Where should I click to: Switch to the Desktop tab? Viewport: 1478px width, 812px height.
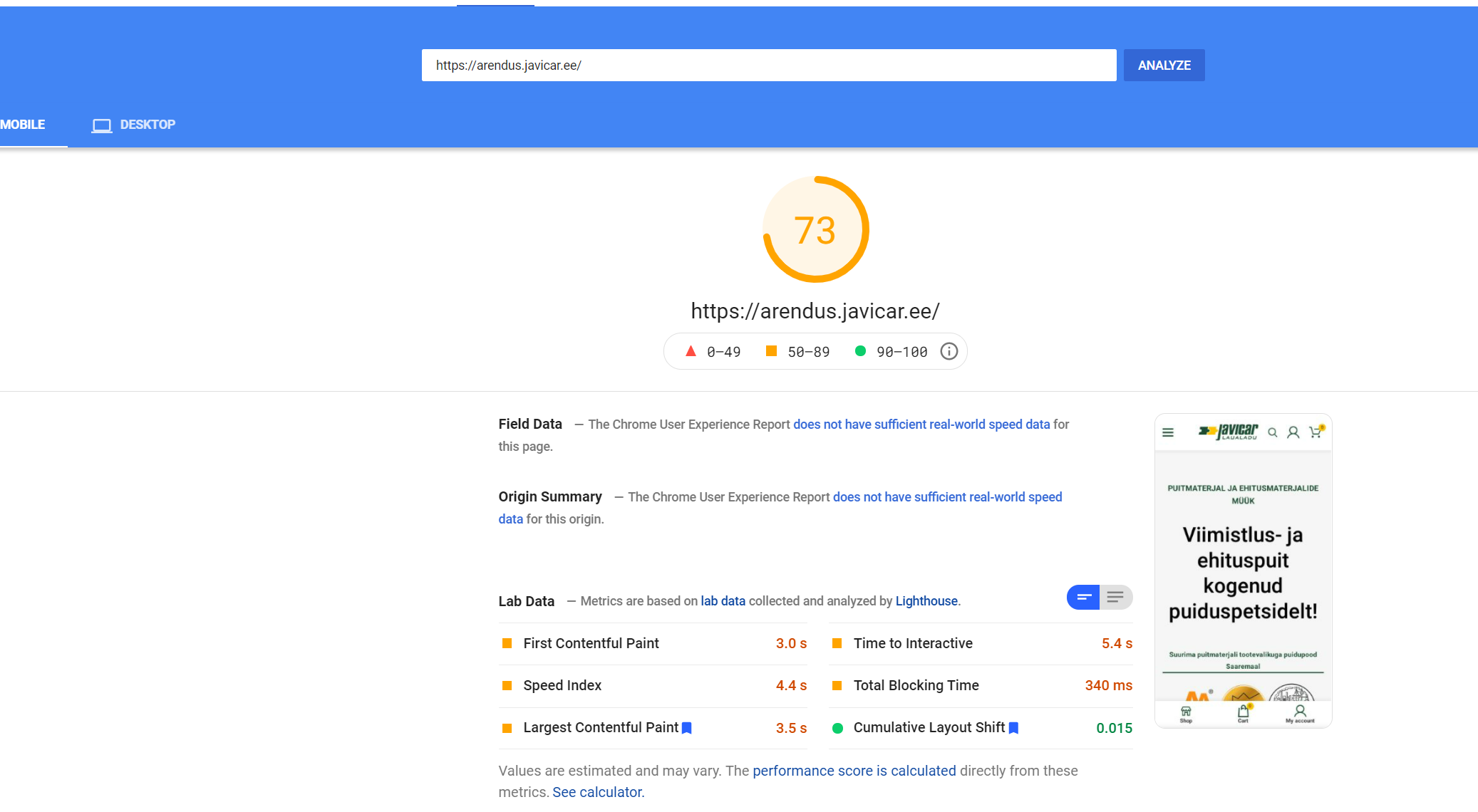[147, 125]
